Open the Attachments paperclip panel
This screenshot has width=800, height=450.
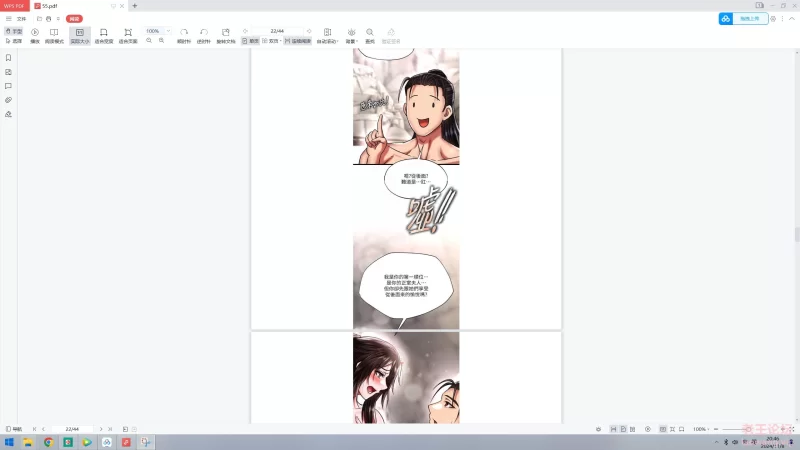point(8,100)
